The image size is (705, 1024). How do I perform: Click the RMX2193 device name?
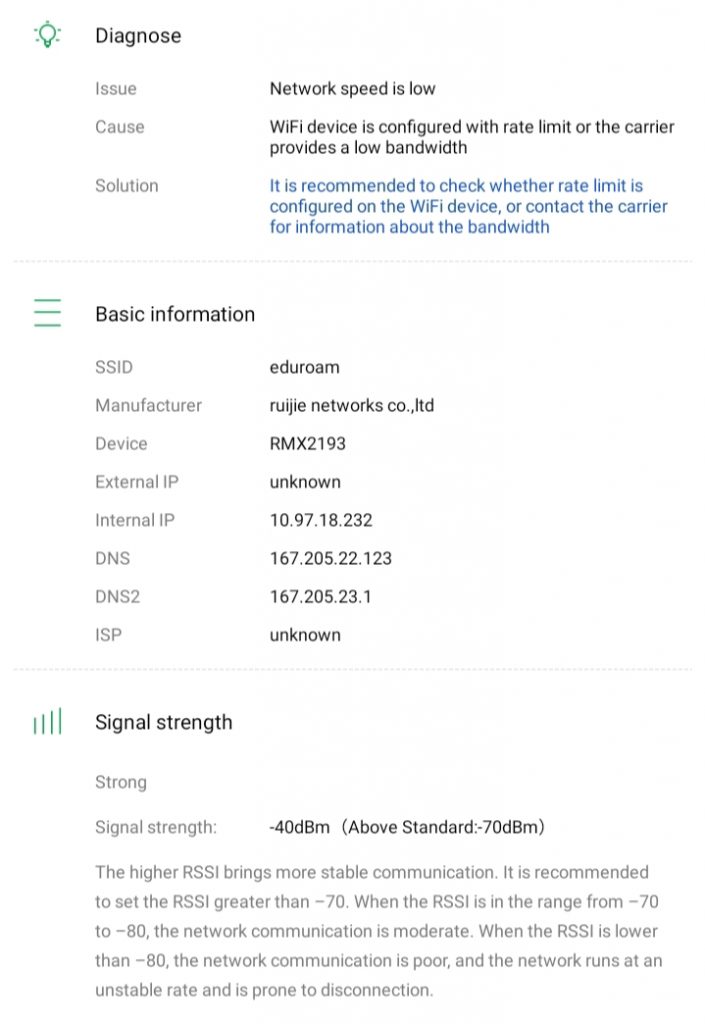tap(308, 443)
